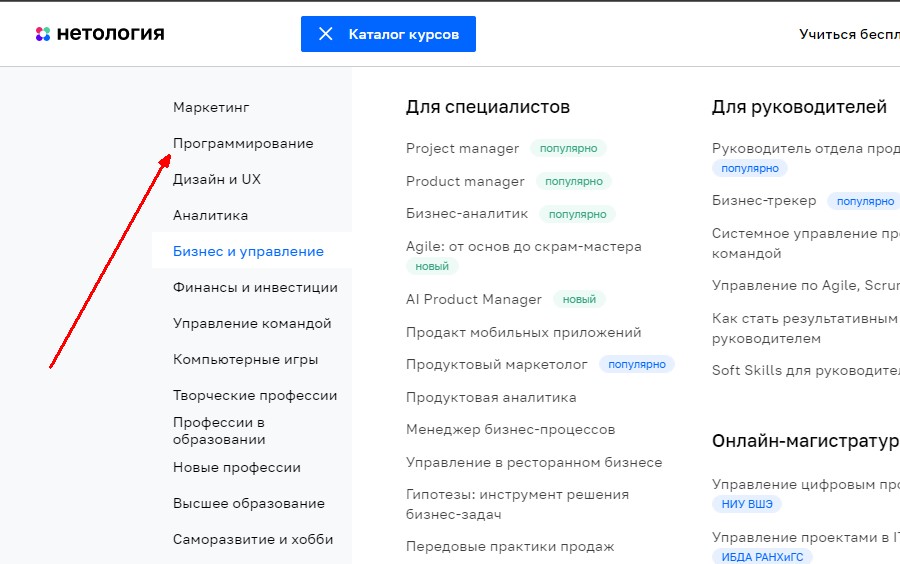900x564 pixels.
Task: Open Soft Skills для руководителей course
Action: tap(806, 371)
